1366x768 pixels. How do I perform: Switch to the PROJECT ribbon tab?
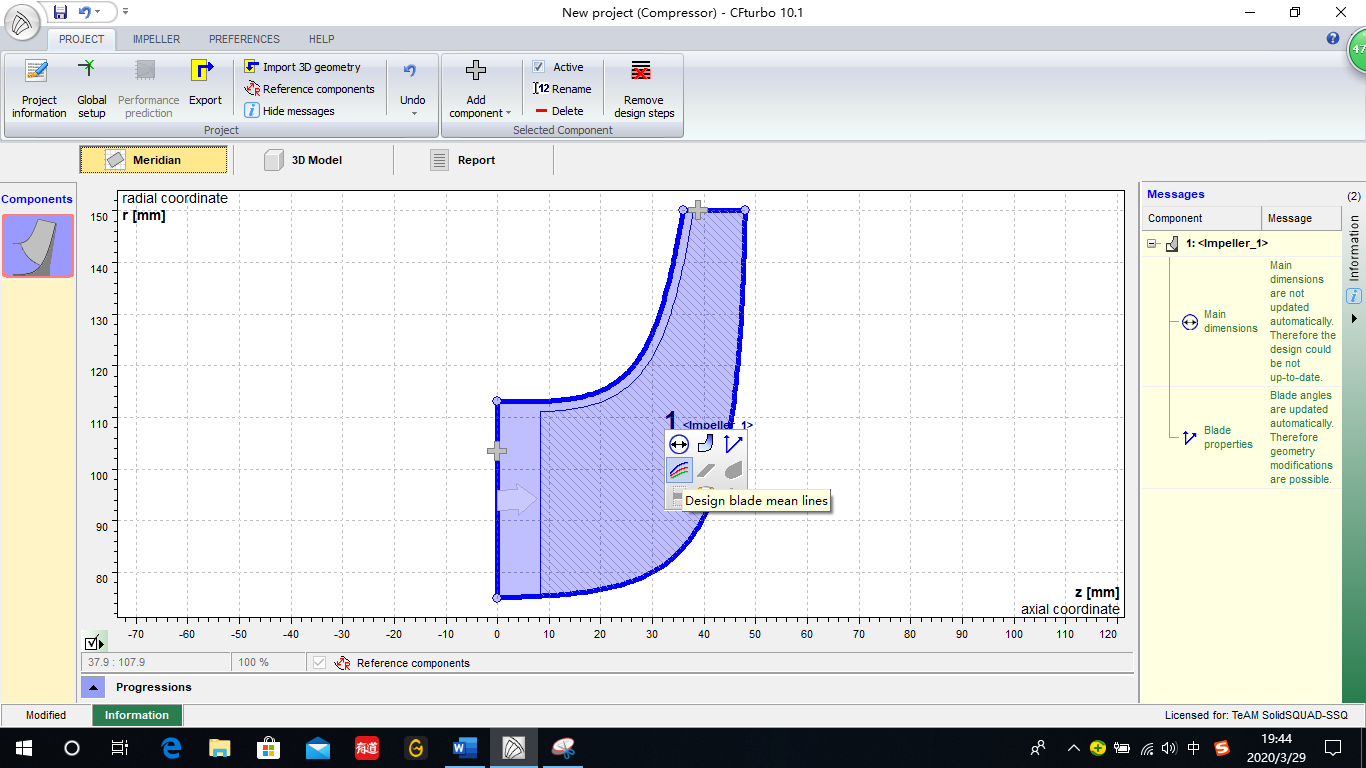[82, 39]
